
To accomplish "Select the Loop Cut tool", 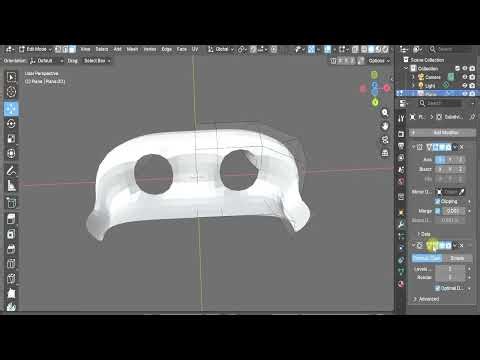I will point(11,263).
